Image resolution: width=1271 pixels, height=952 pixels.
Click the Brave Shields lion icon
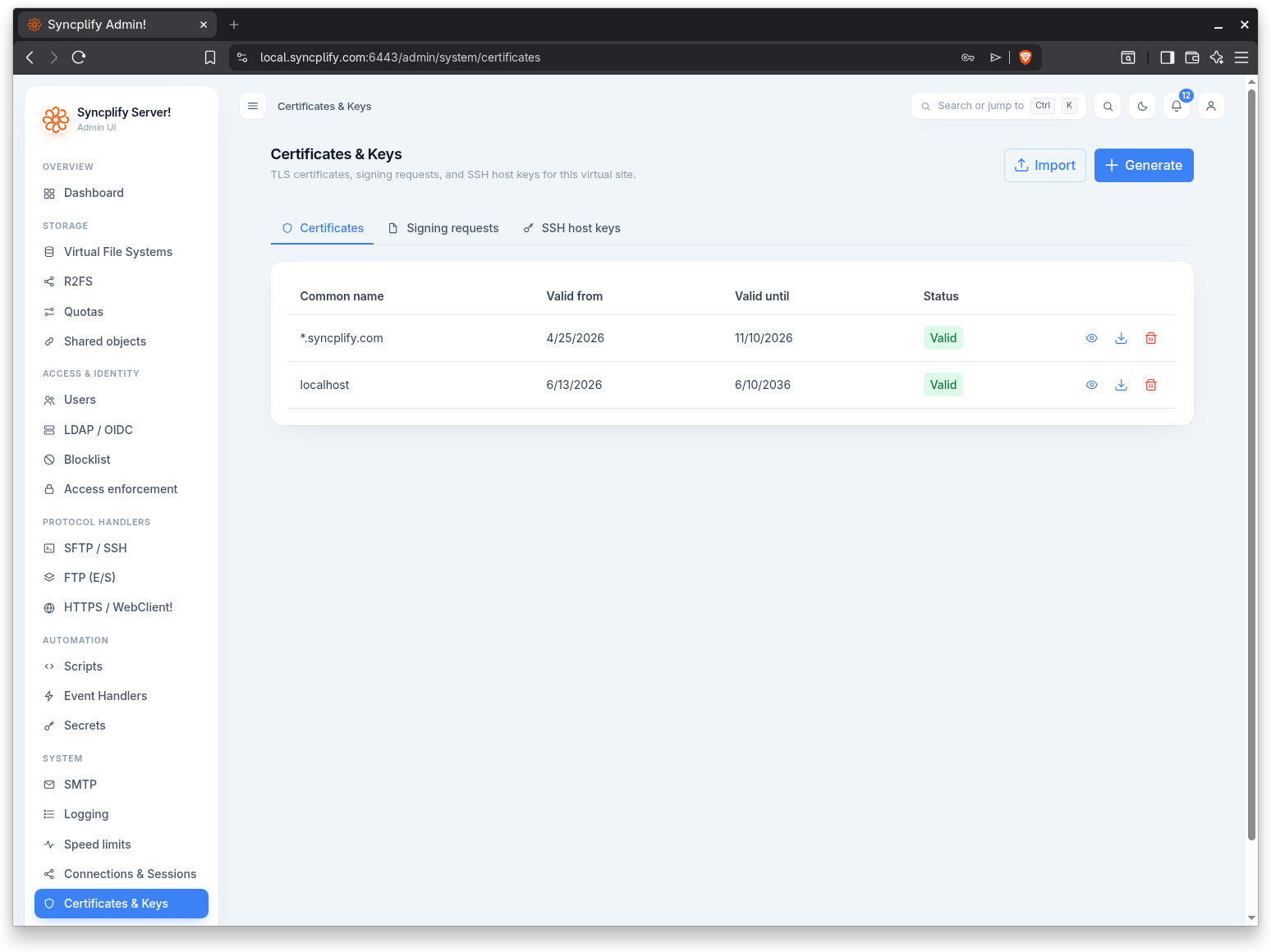pos(1026,57)
